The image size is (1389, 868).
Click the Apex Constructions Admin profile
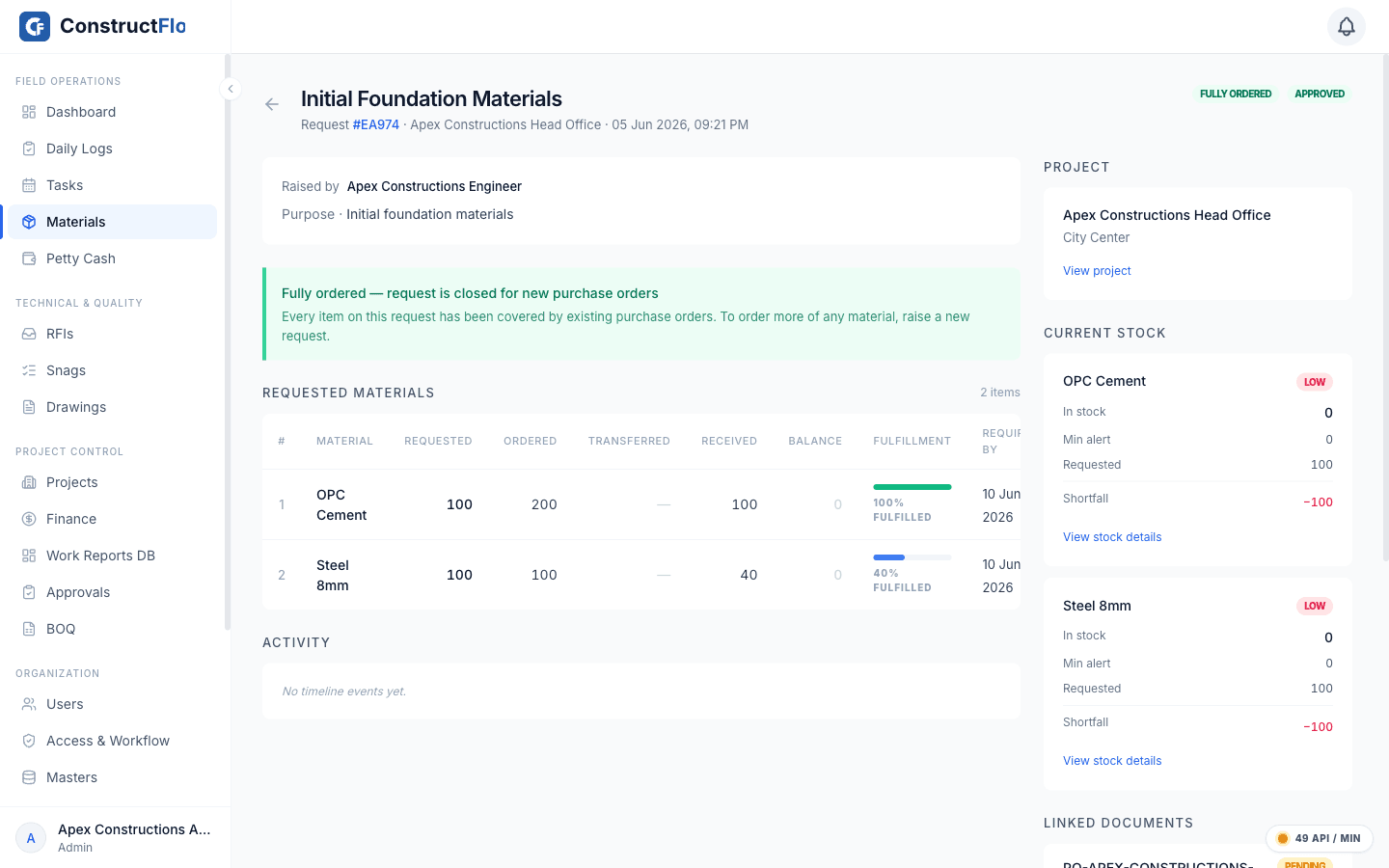point(115,838)
